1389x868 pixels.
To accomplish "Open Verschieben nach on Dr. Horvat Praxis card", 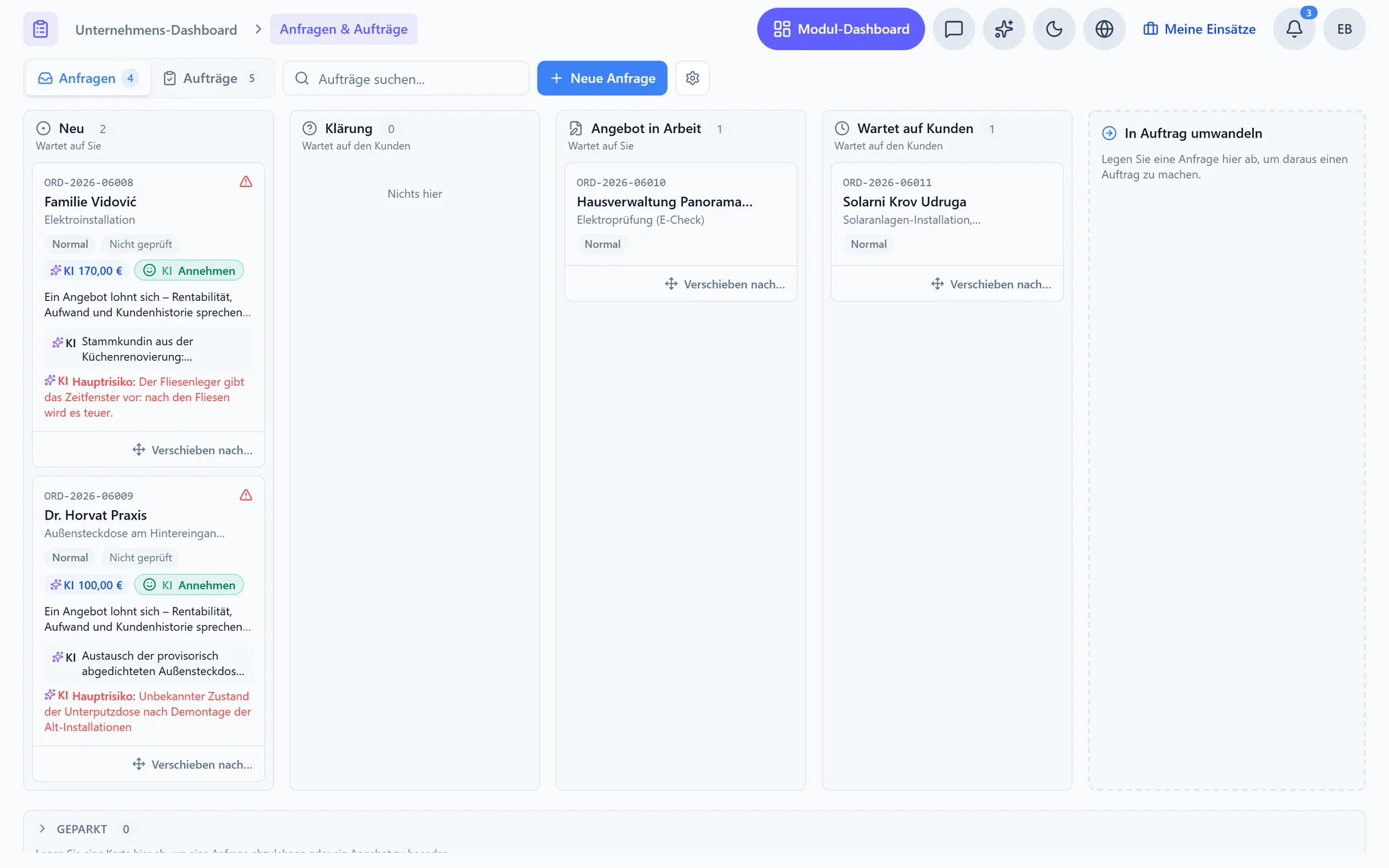I will click(x=193, y=764).
